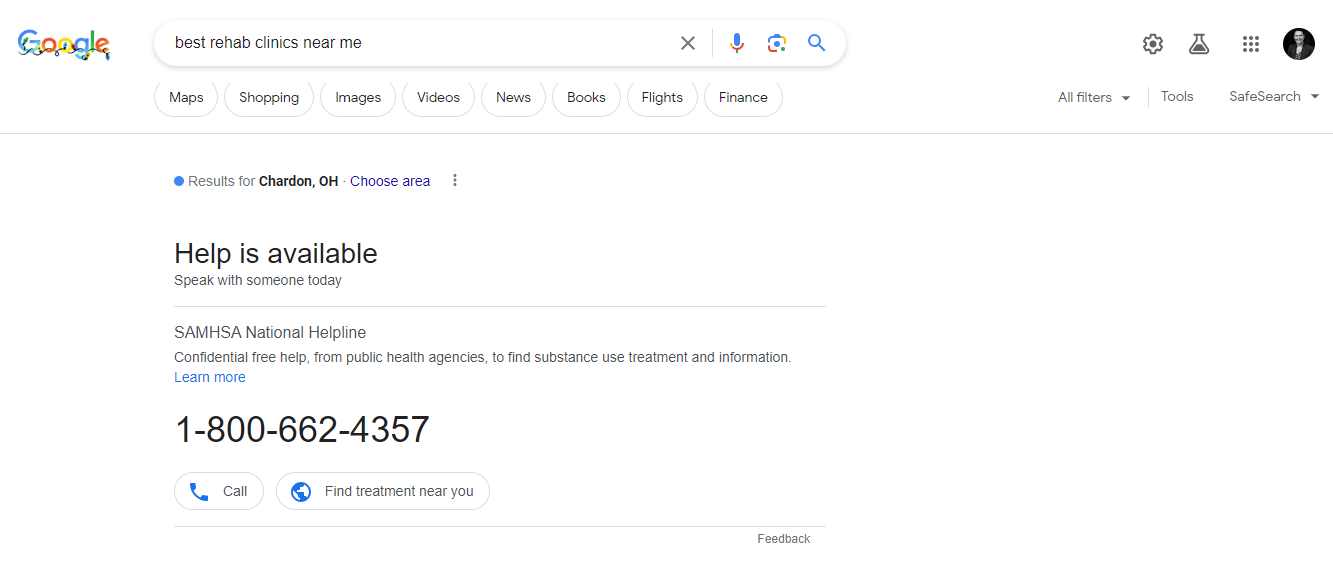This screenshot has height=566, width=1333.
Task: Open the Learn more link
Action: click(210, 377)
